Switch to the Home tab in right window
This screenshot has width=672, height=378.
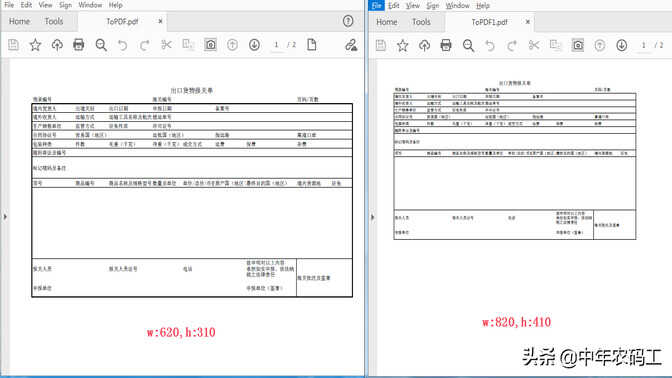click(x=387, y=22)
